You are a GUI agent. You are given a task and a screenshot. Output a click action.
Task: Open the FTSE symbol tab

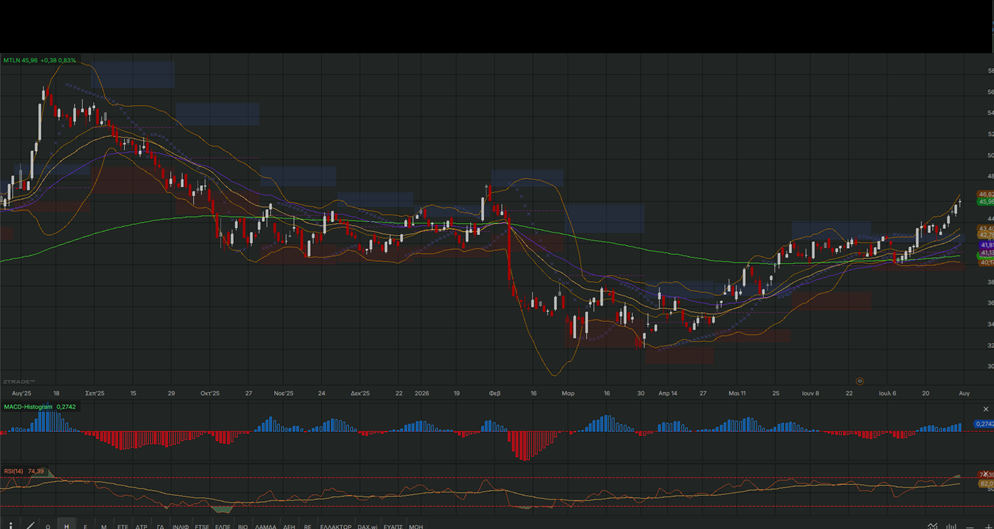coord(202,526)
